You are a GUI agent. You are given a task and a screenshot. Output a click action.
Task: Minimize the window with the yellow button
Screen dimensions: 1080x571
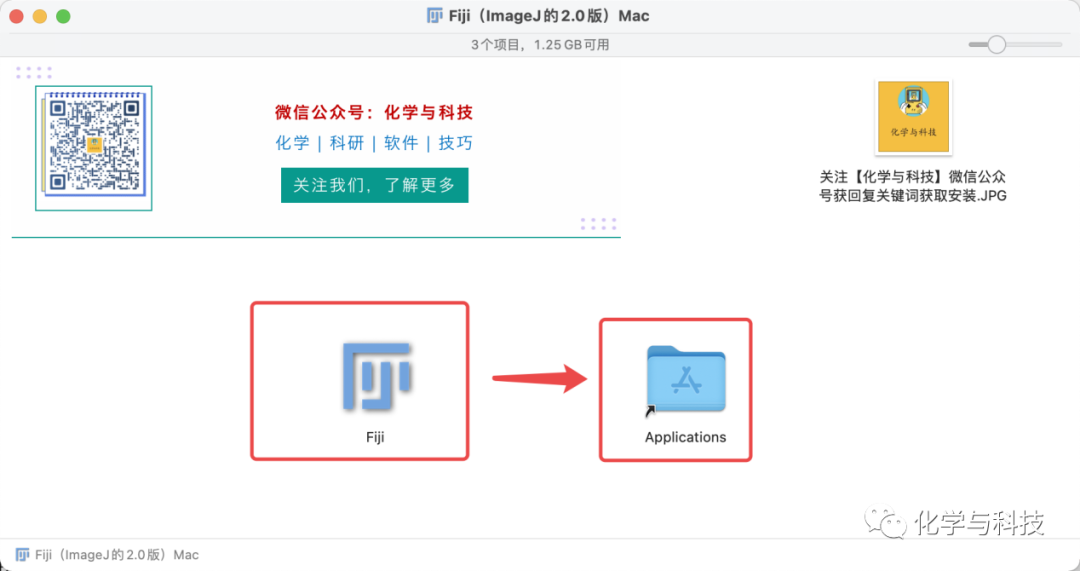click(x=40, y=17)
